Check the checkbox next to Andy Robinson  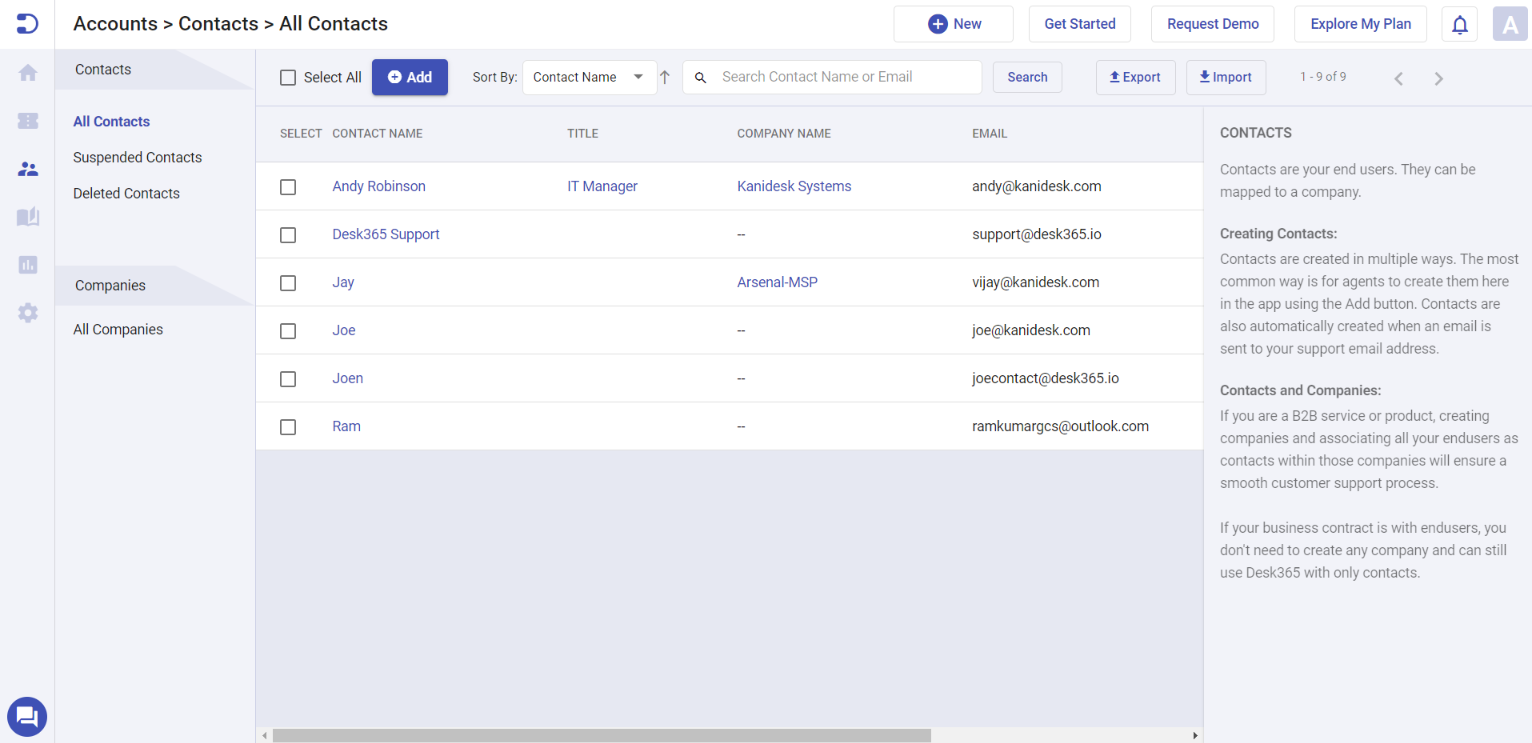(288, 186)
